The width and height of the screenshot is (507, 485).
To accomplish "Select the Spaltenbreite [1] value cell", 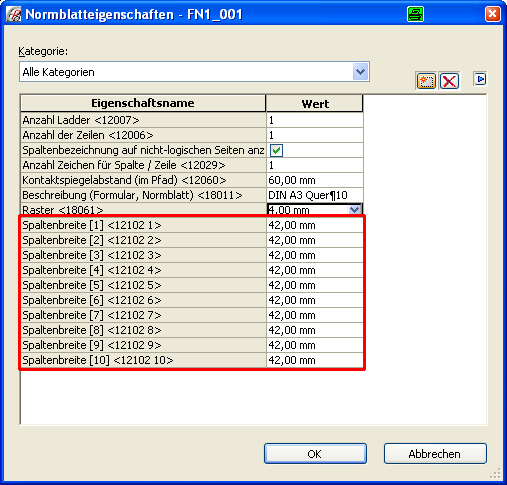I will [x=315, y=225].
